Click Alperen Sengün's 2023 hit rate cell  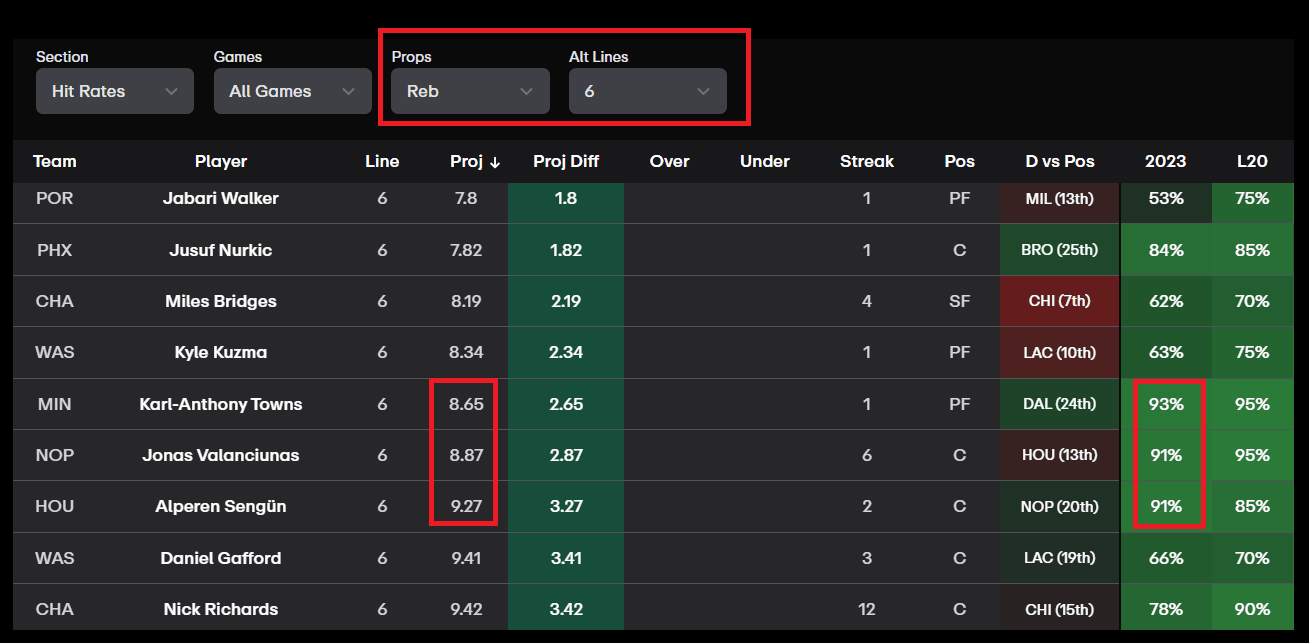coord(1166,506)
